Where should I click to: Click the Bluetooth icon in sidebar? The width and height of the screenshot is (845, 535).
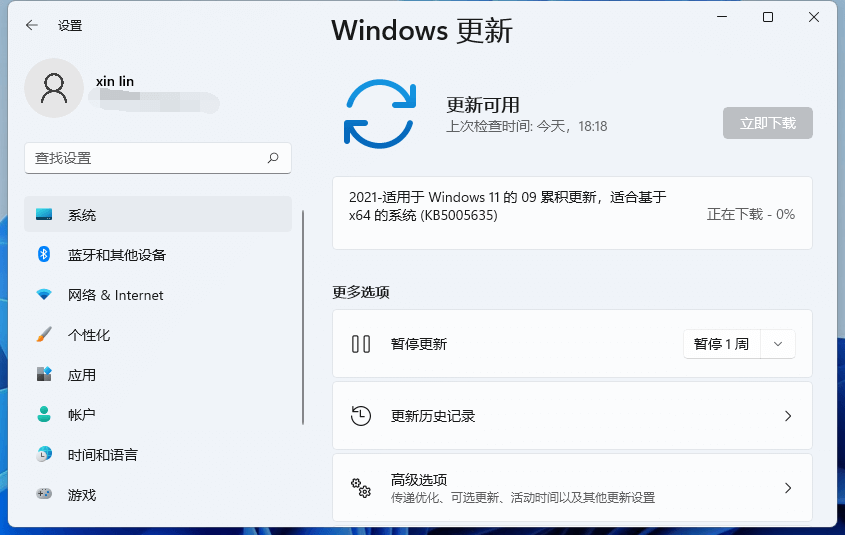[x=44, y=254]
